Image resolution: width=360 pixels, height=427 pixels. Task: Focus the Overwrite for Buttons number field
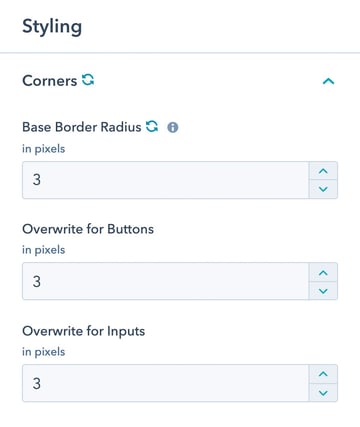tap(166, 281)
